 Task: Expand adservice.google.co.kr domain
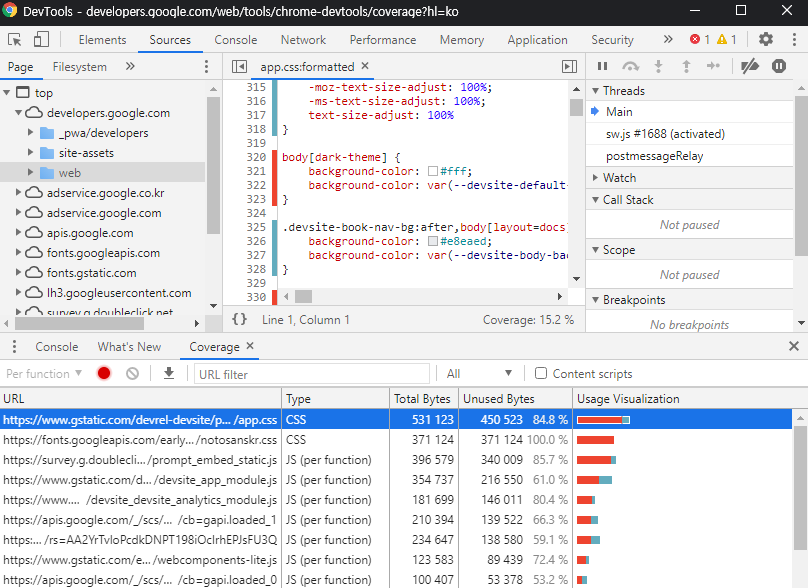[x=19, y=192]
